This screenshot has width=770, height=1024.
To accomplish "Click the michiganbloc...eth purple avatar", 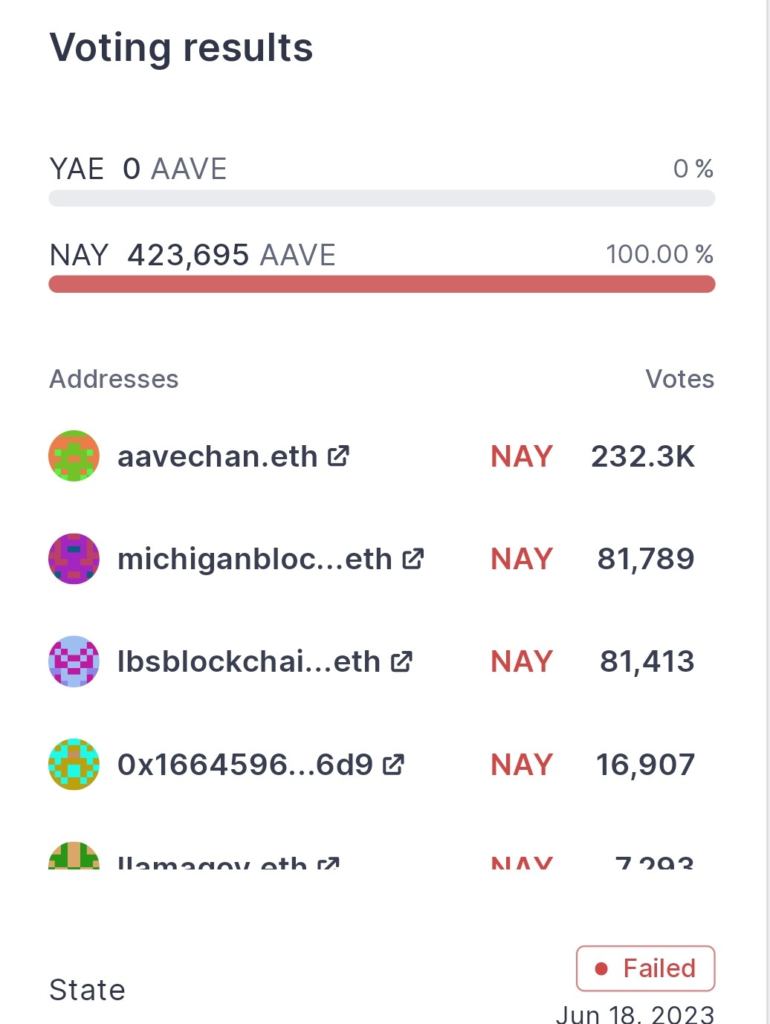I will pos(74,559).
